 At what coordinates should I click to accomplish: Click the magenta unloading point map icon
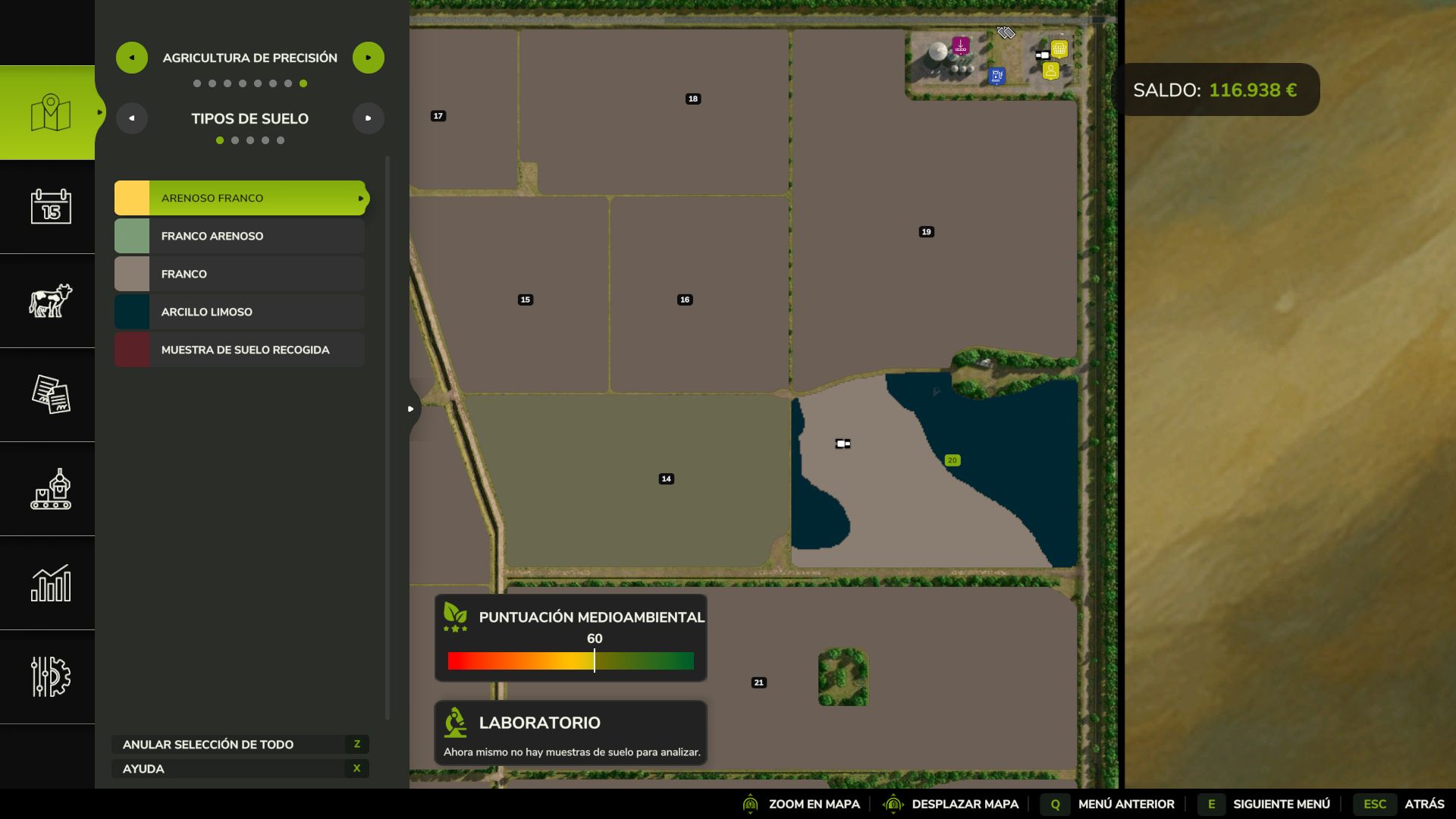(961, 45)
